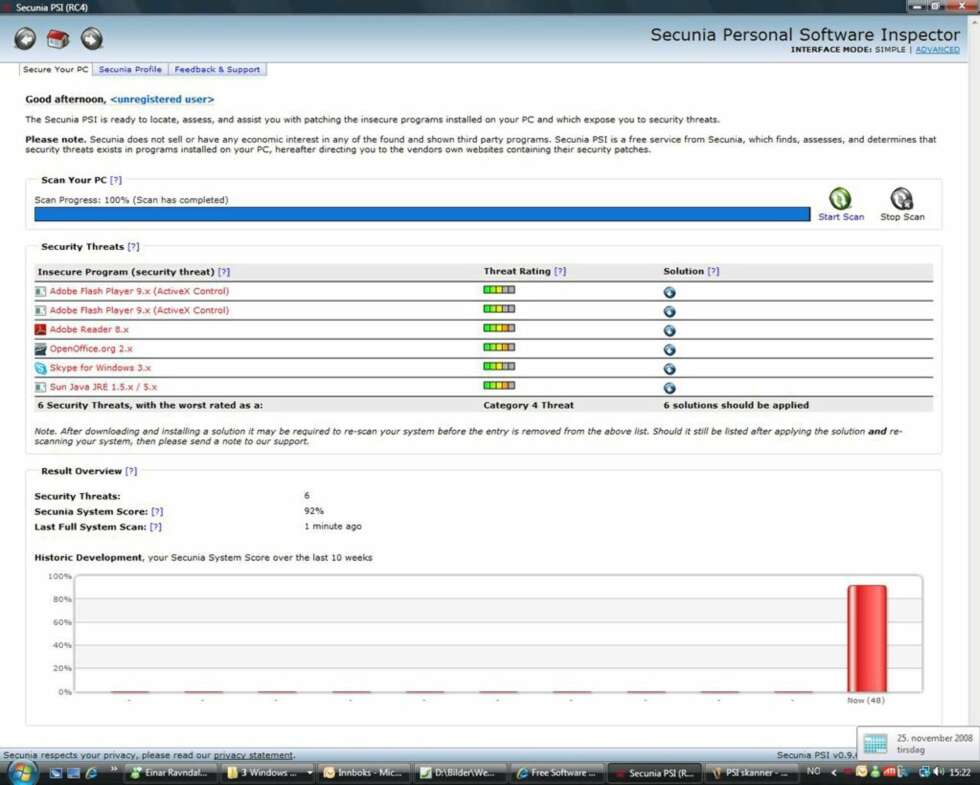Open help for Secunia System Score

pos(157,511)
